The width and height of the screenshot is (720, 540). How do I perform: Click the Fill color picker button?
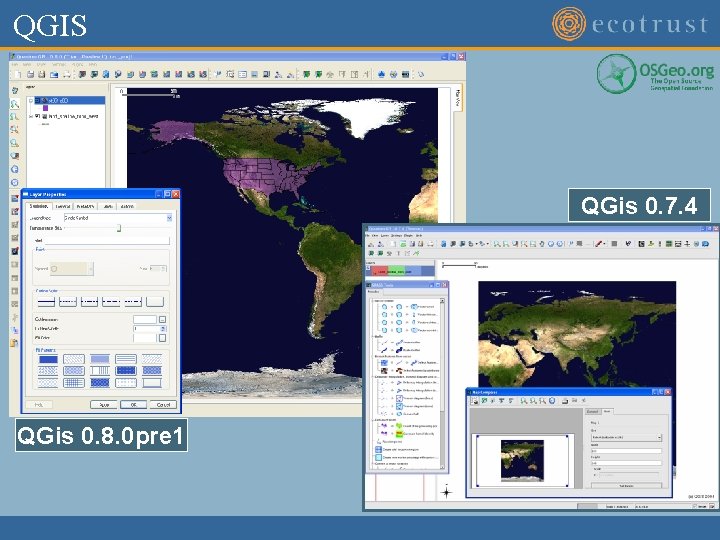point(163,338)
